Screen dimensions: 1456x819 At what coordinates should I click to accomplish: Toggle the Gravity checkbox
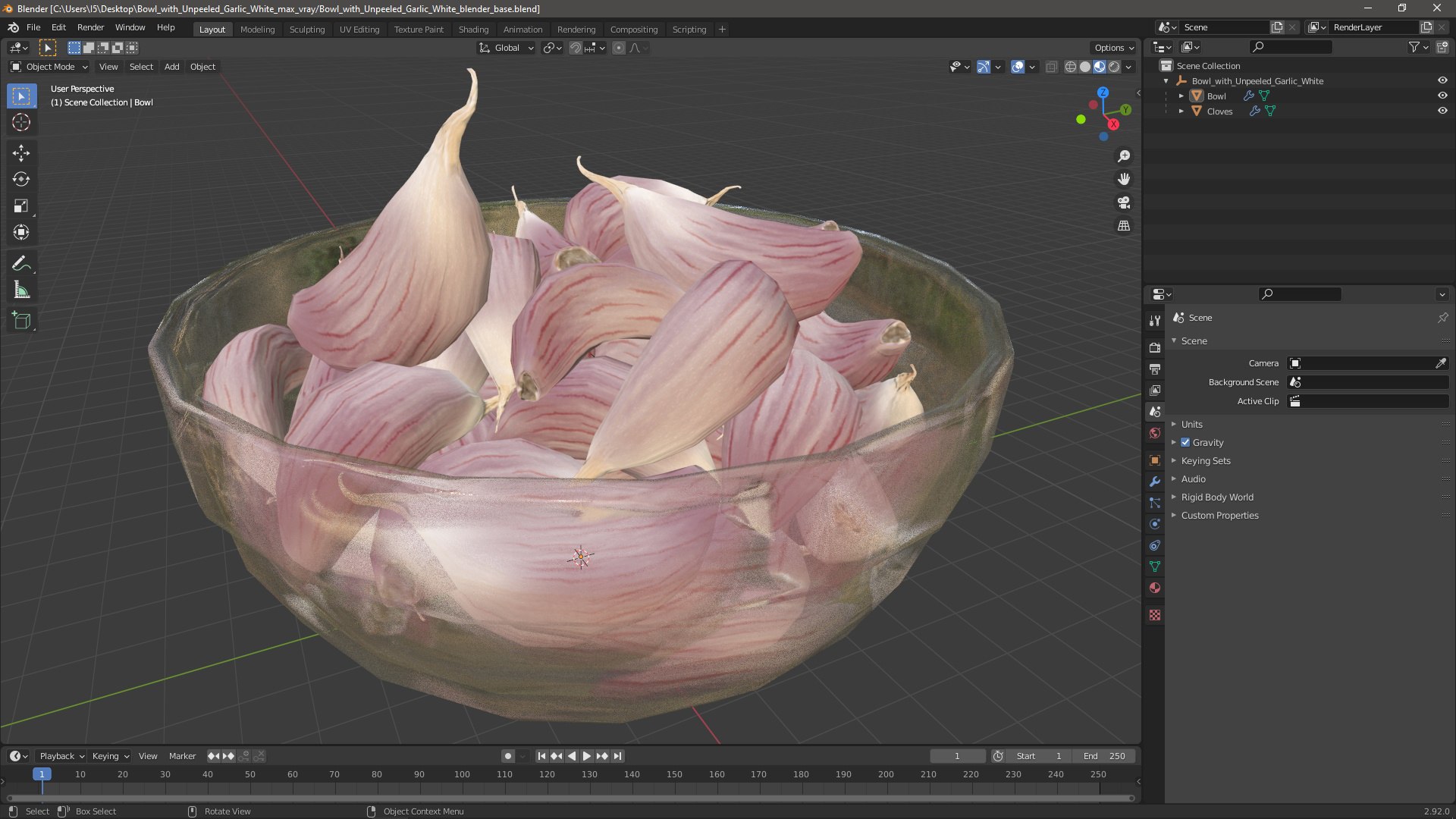coord(1185,443)
